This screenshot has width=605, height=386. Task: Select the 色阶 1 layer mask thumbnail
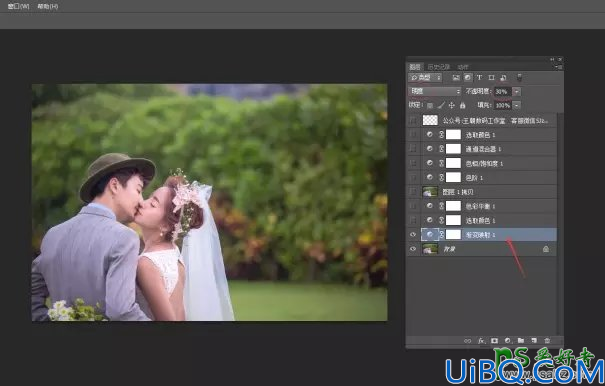[x=453, y=178]
